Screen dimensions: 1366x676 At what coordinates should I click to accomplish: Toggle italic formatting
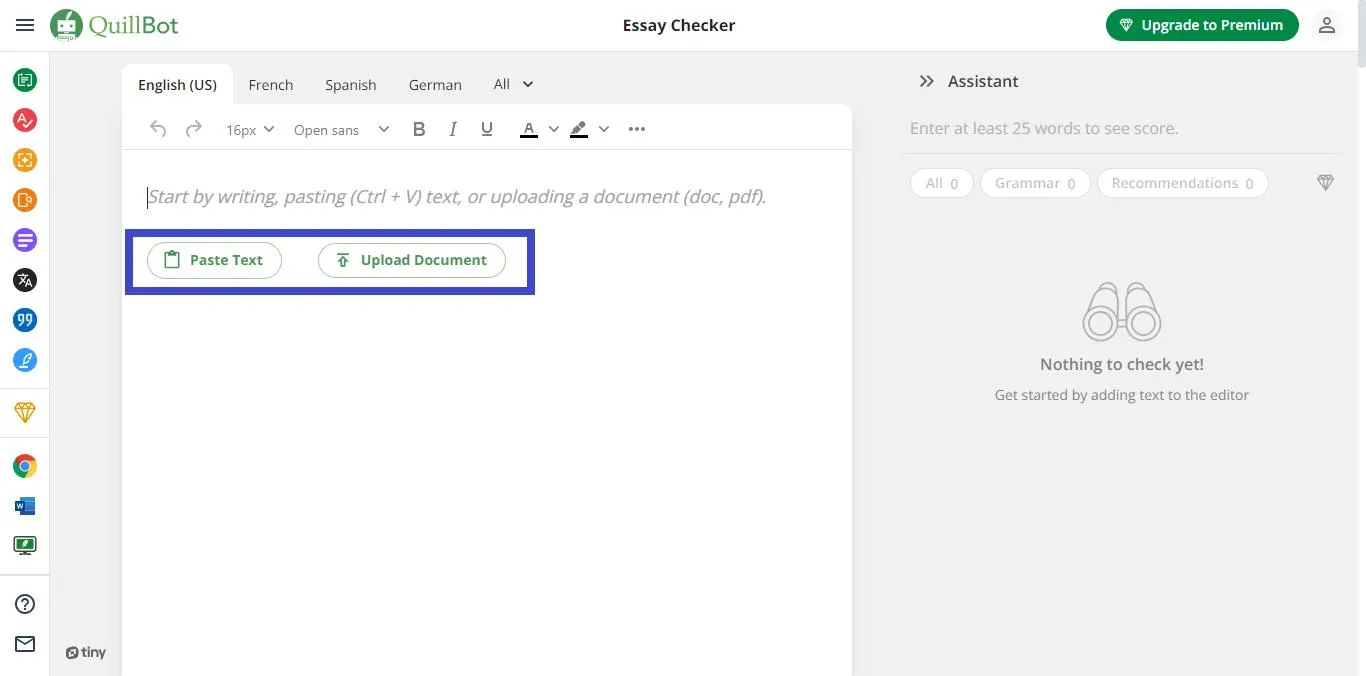452,129
